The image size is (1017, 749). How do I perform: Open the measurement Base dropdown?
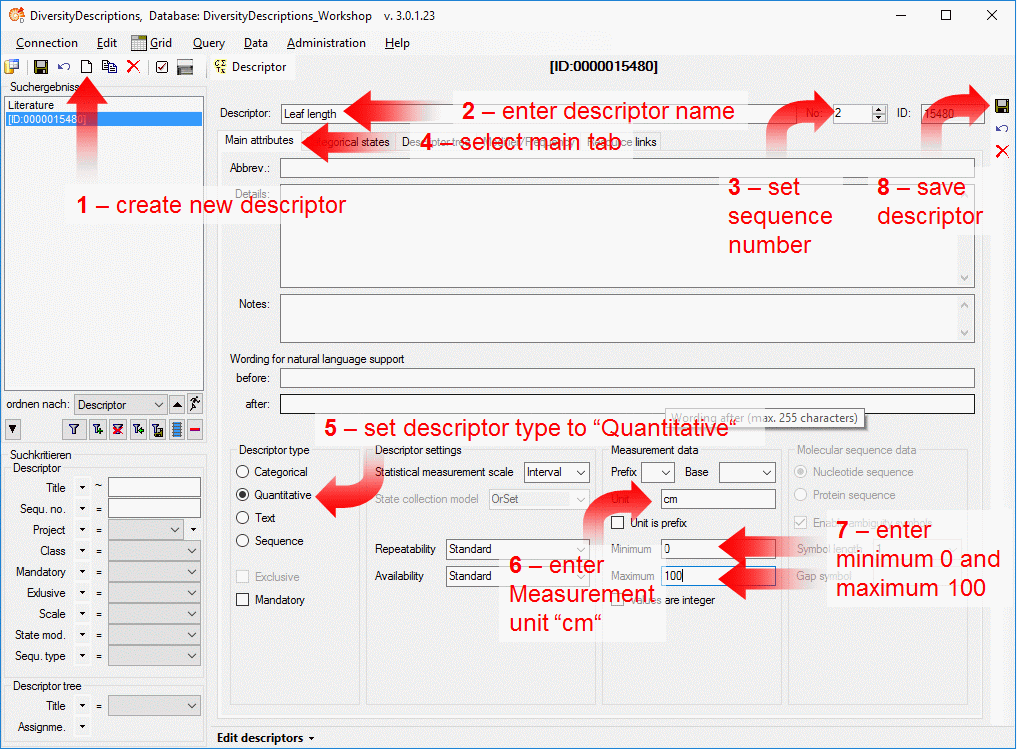click(747, 472)
